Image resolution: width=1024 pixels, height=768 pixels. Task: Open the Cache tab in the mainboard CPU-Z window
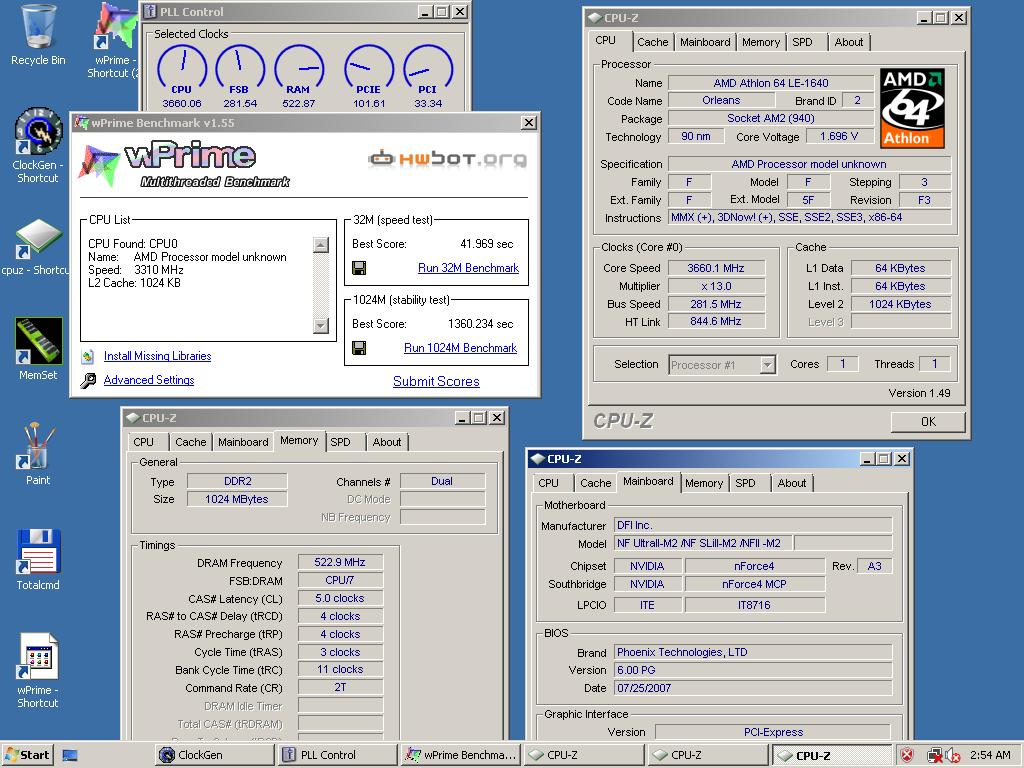pyautogui.click(x=596, y=483)
